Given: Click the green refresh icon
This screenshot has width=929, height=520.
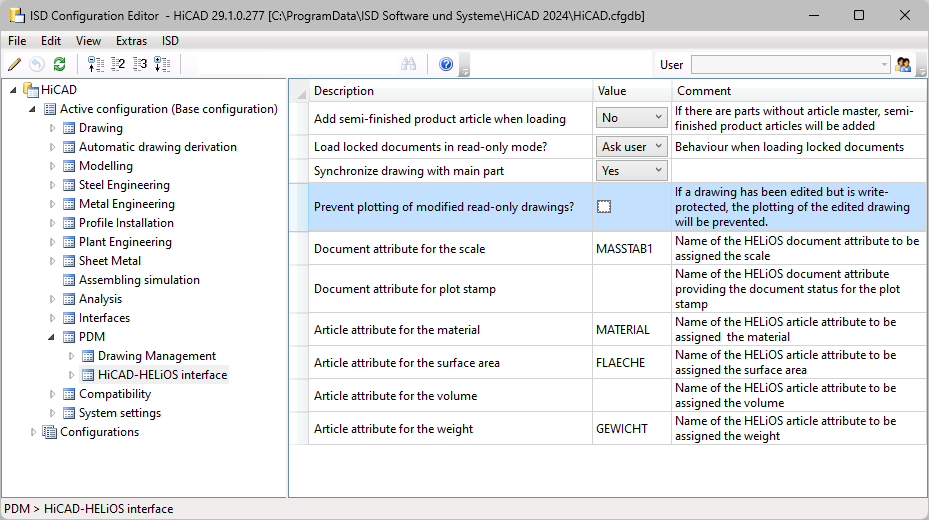Looking at the screenshot, I should pyautogui.click(x=59, y=64).
